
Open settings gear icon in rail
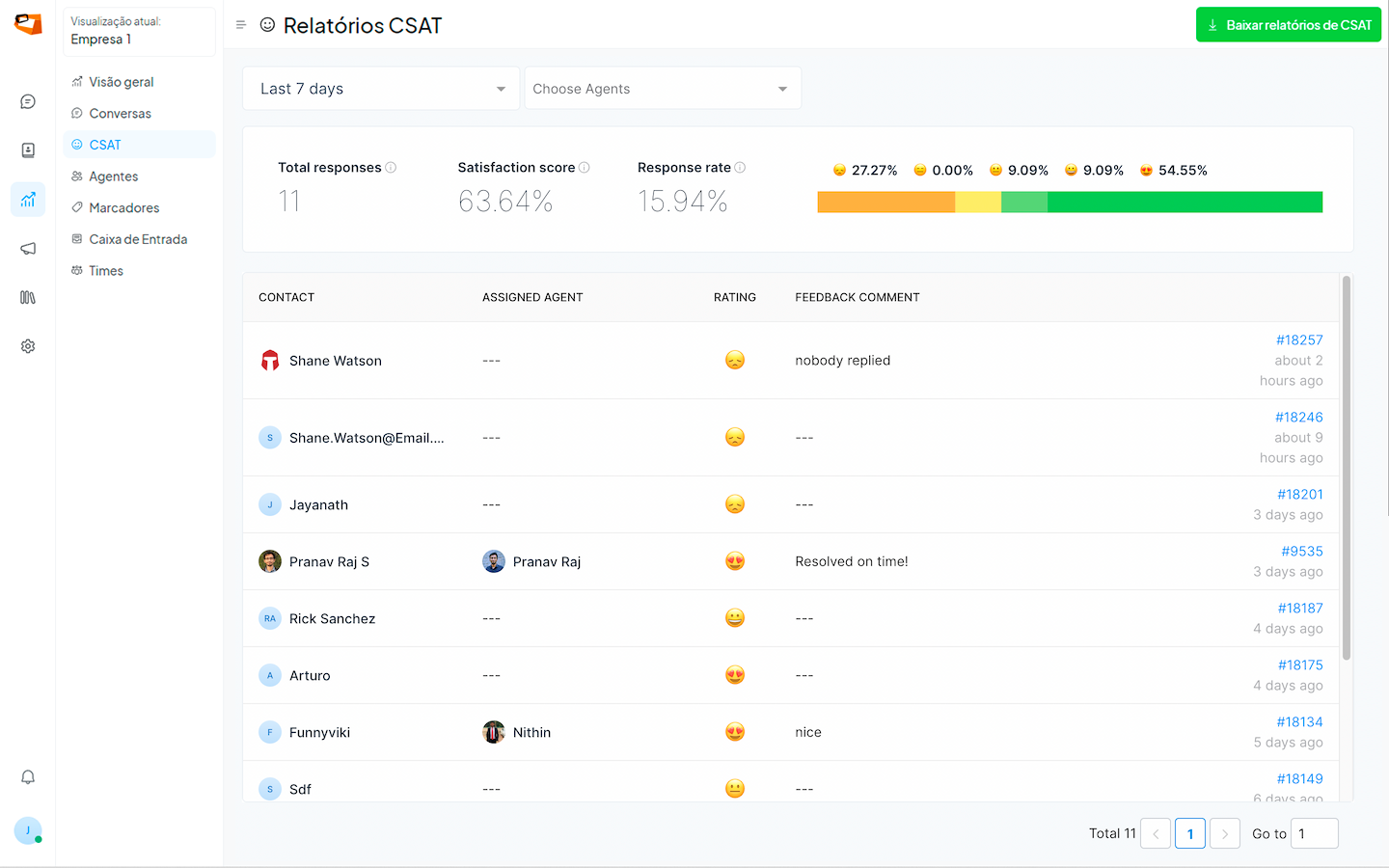coord(28,346)
